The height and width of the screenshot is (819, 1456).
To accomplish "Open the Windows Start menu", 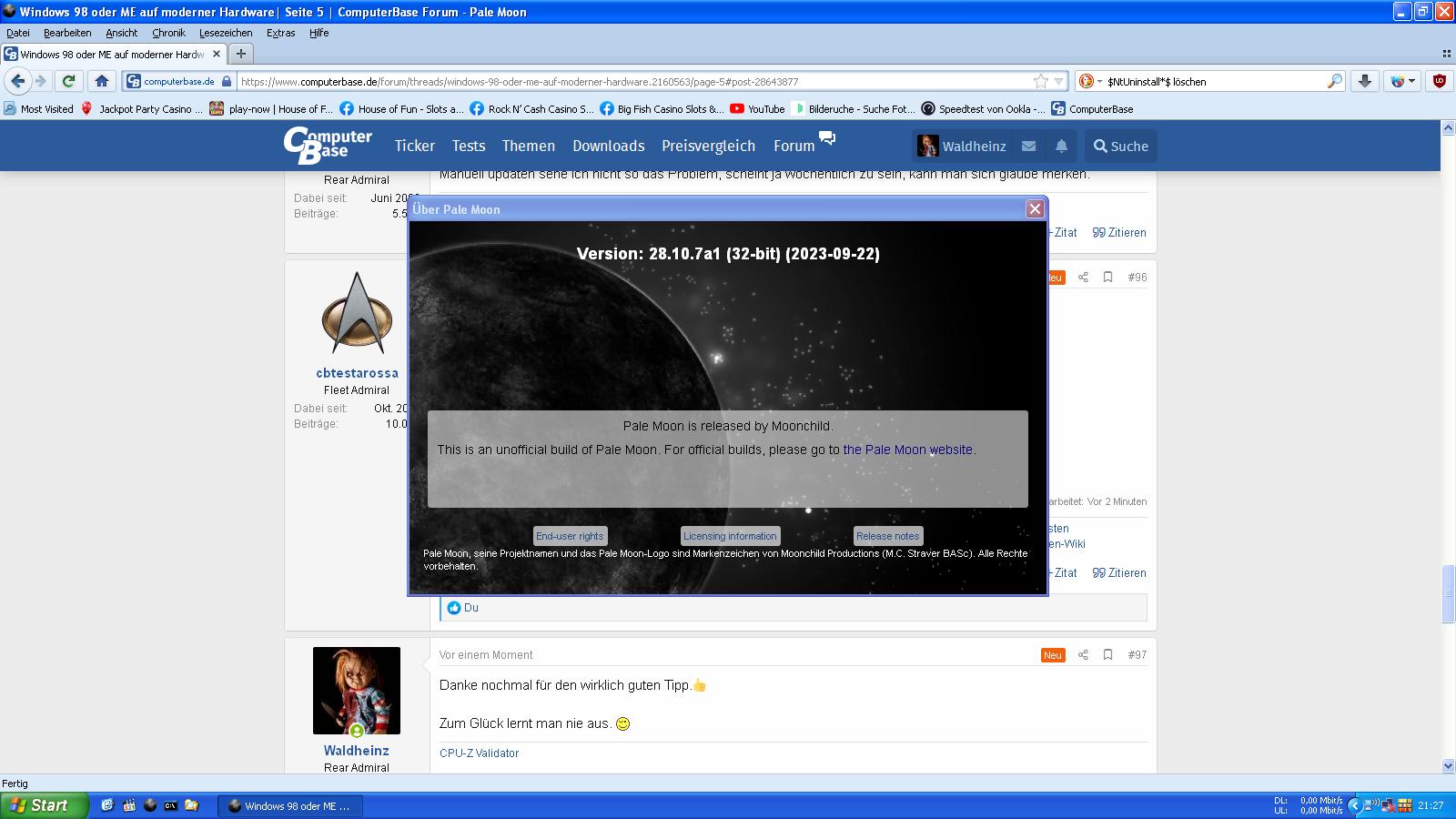I will coord(44,805).
